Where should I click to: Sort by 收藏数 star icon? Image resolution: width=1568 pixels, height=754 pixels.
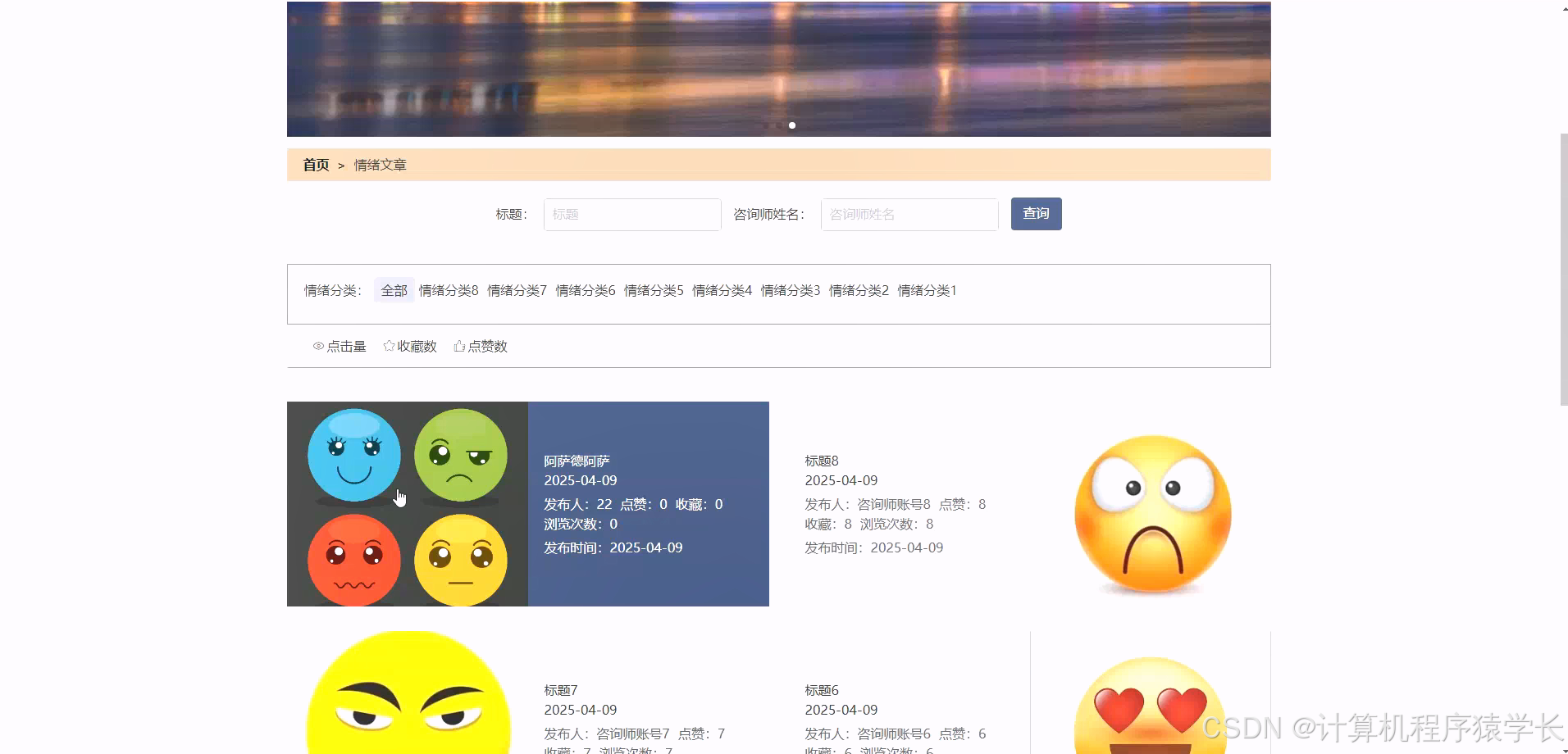click(389, 346)
